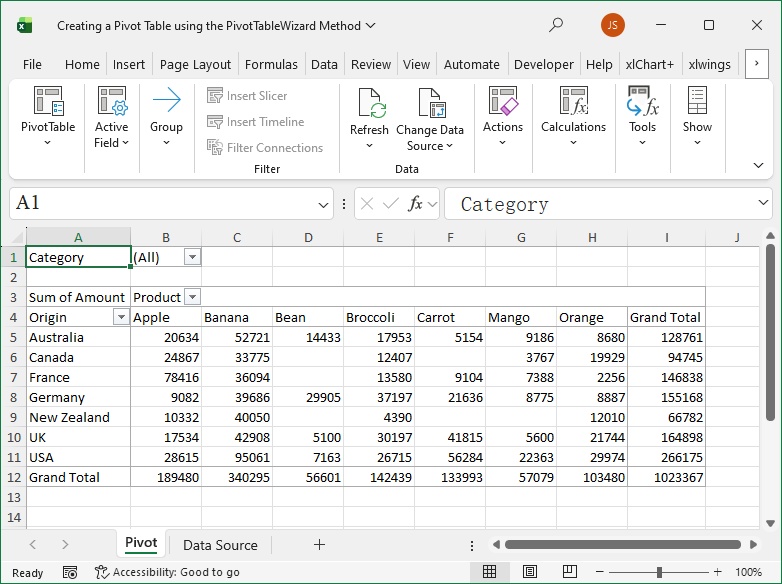The width and height of the screenshot is (782, 584).
Task: Select the cell containing Germany
Action: click(x=78, y=397)
